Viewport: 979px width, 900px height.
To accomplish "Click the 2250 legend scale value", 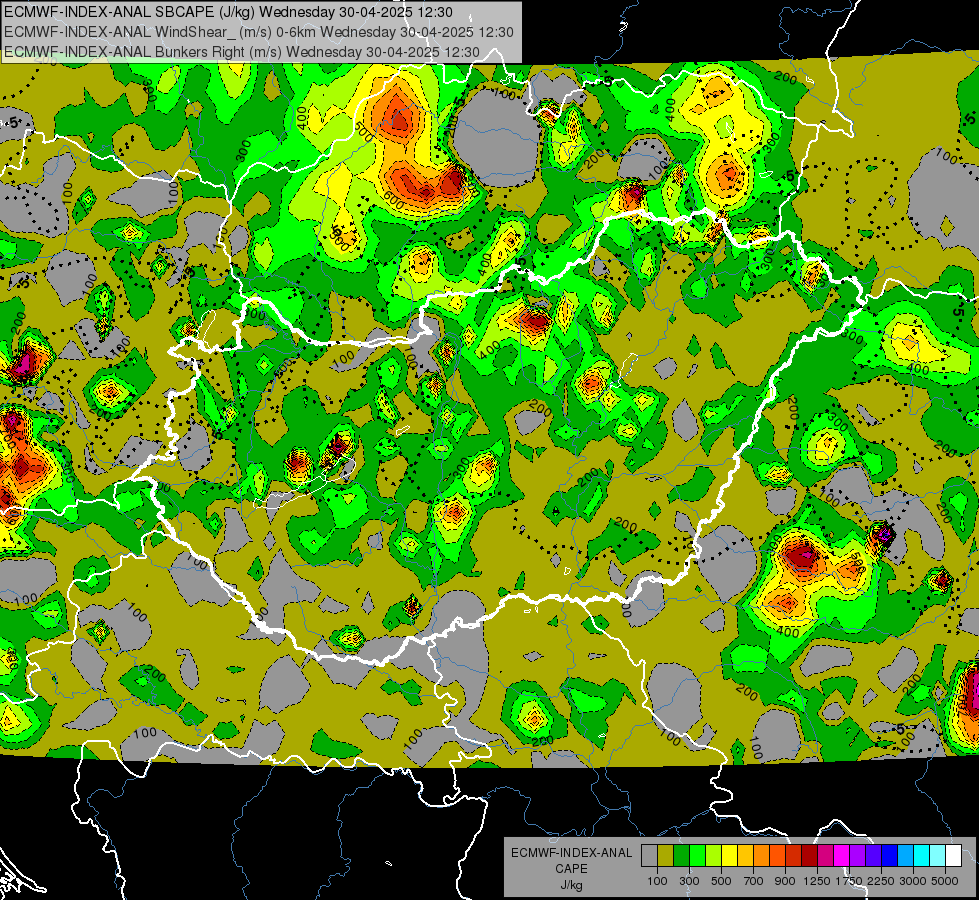I will point(881,881).
